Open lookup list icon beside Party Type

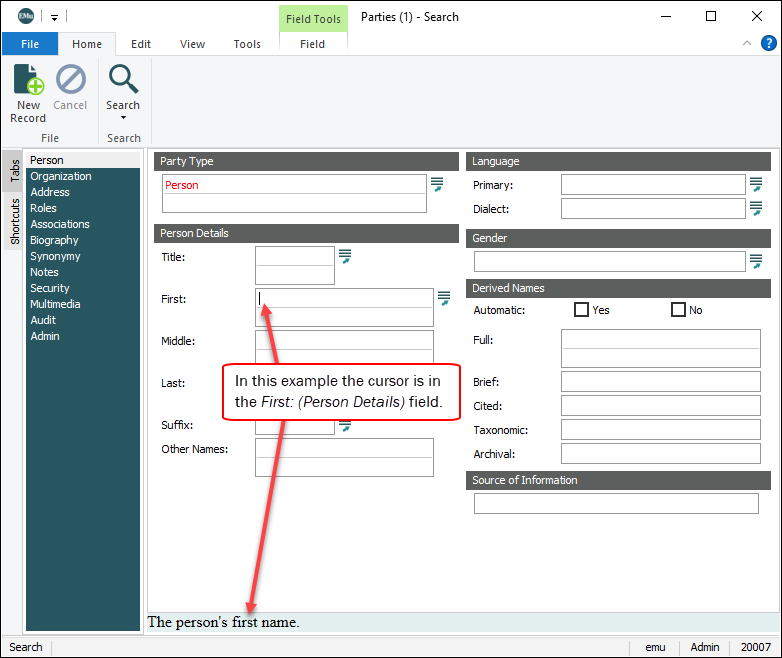point(437,184)
